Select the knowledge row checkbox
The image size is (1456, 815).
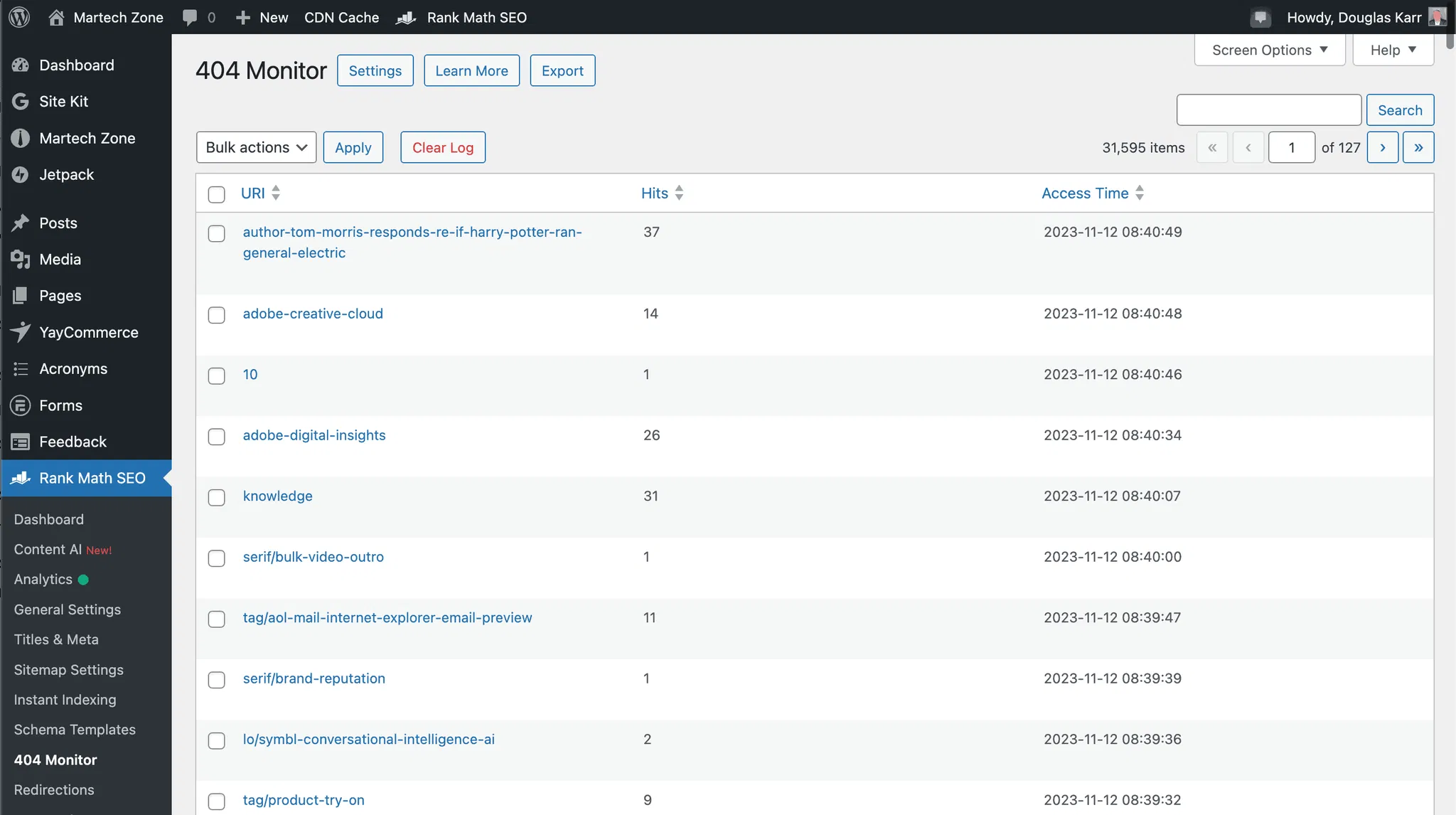[216, 497]
